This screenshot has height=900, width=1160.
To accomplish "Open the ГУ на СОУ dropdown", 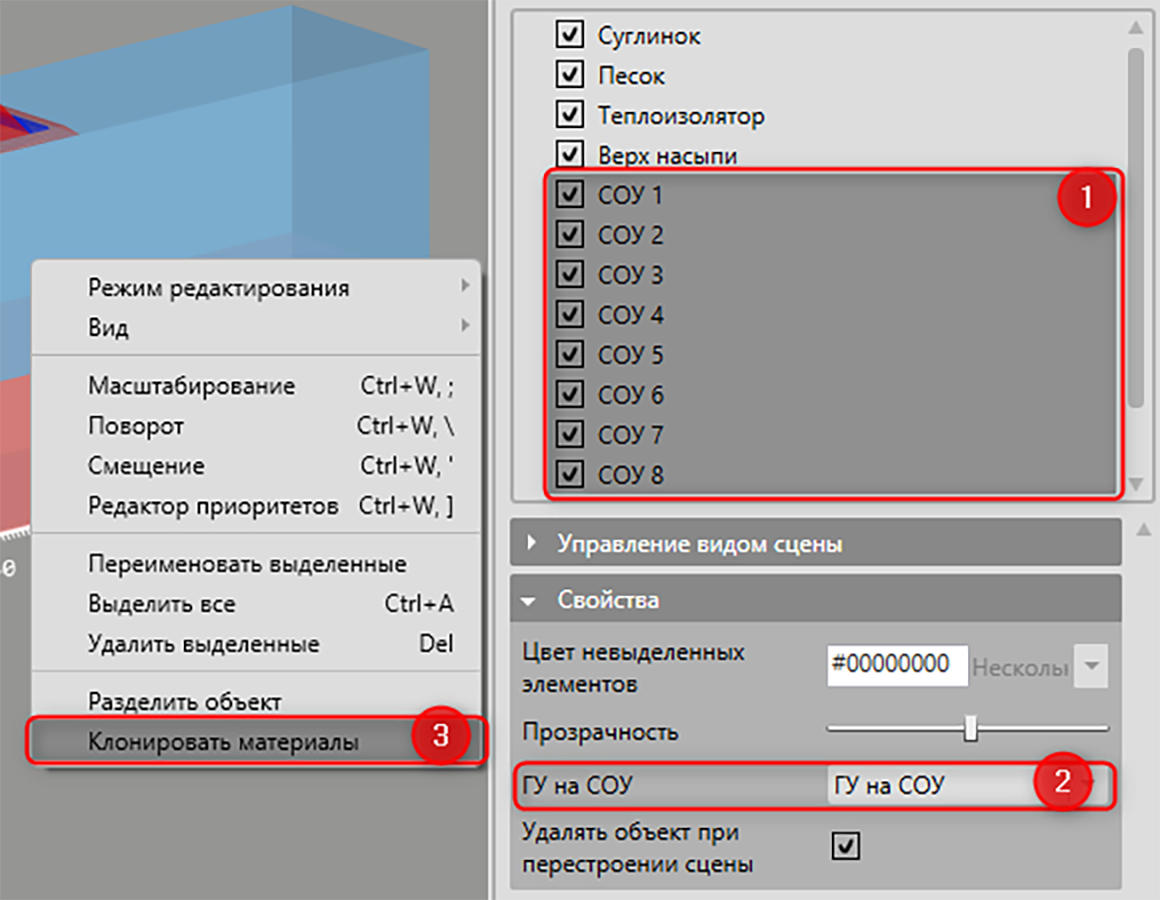I will pos(967,785).
